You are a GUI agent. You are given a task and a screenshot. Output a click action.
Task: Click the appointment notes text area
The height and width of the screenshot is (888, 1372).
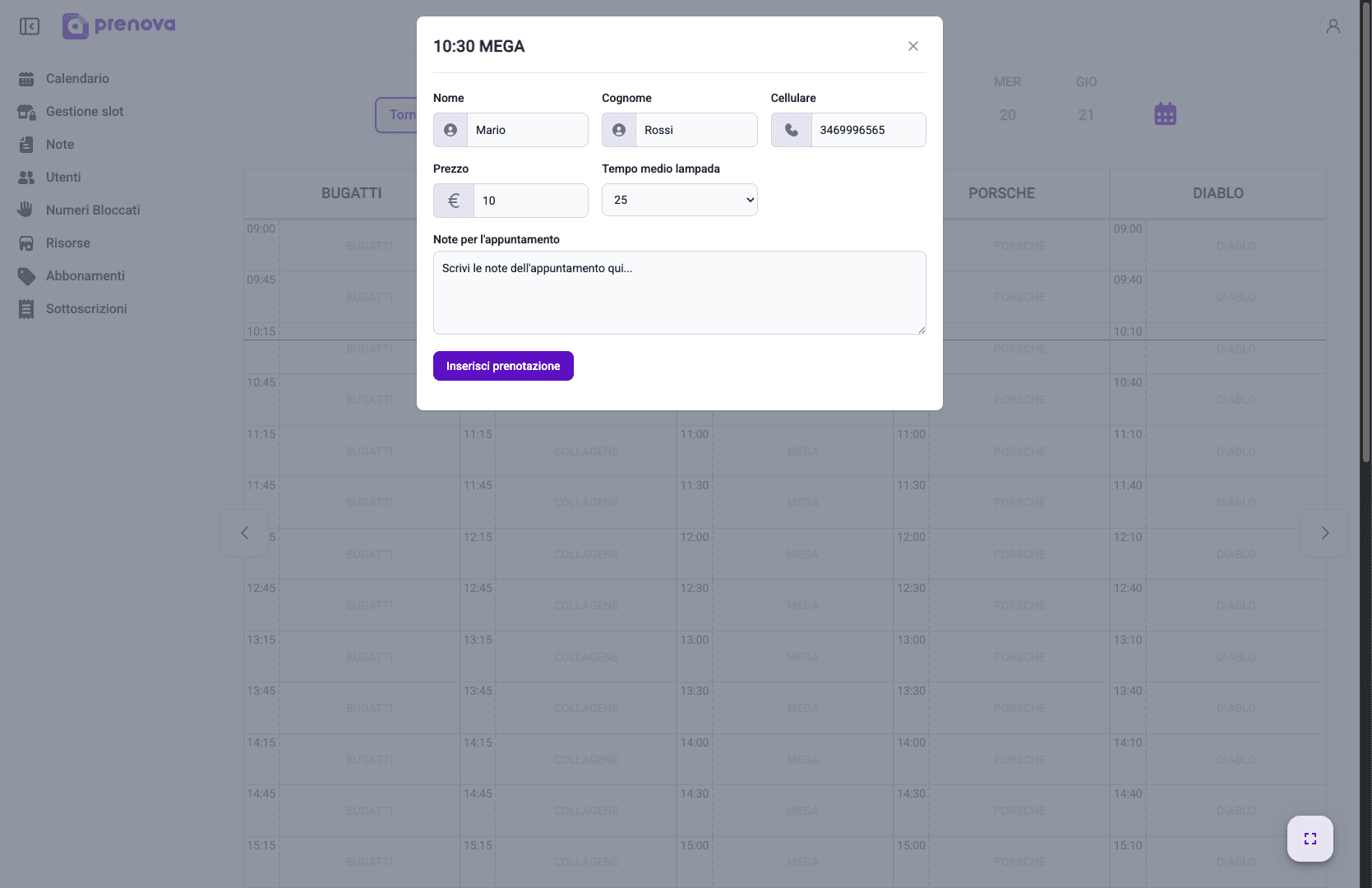pos(679,293)
